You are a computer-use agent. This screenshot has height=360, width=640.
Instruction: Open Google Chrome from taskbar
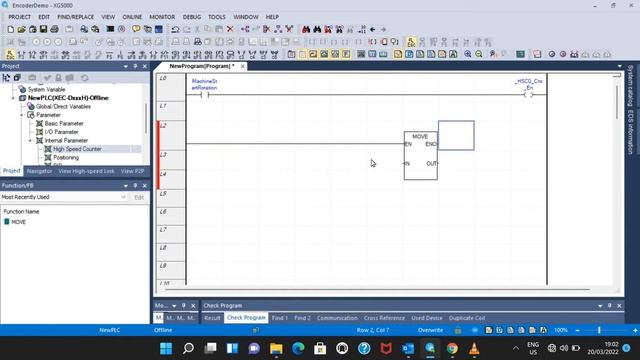[452, 348]
